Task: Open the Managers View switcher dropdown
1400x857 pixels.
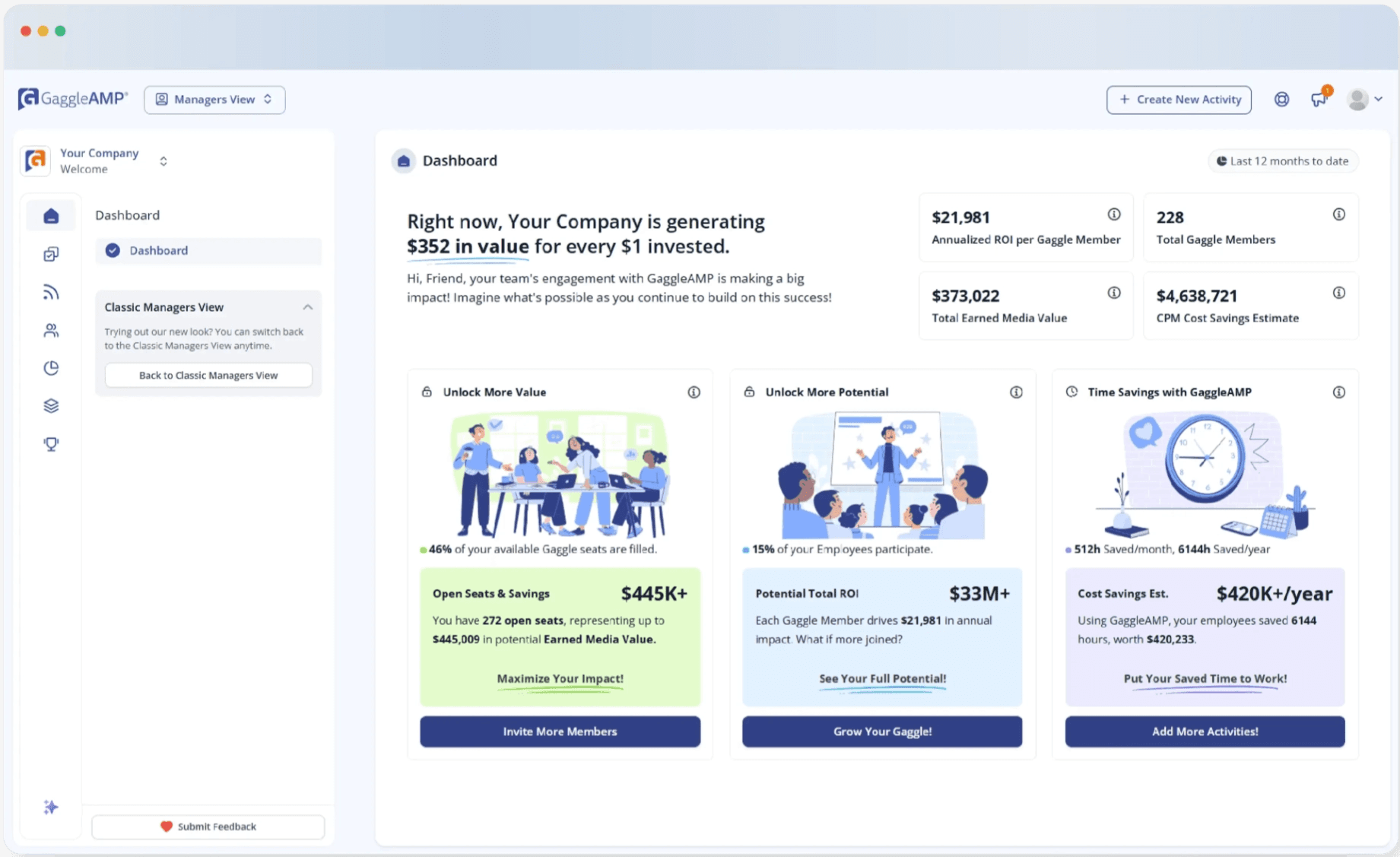Action: tap(214, 99)
